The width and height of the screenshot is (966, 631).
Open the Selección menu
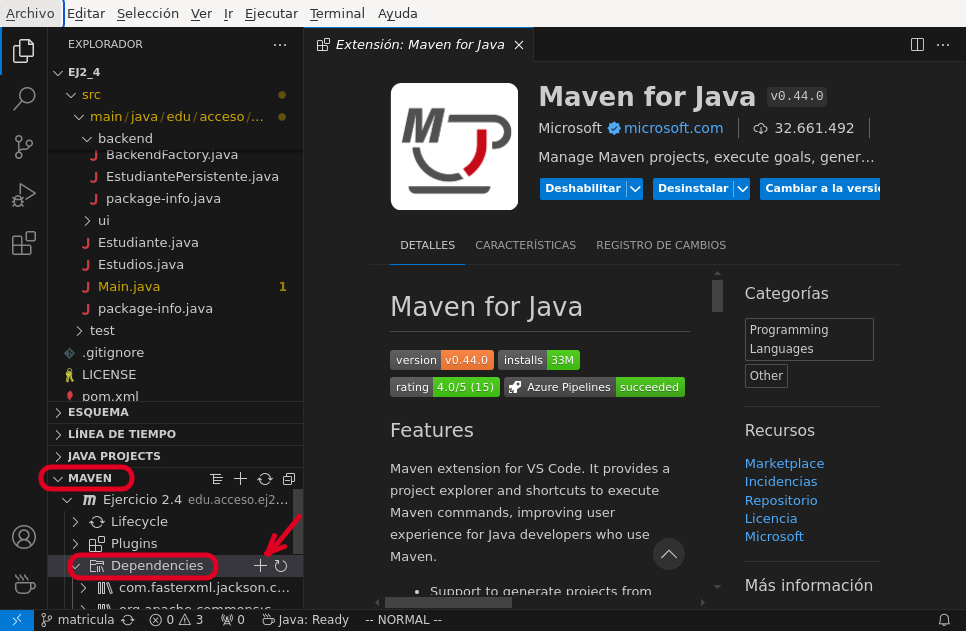click(148, 14)
